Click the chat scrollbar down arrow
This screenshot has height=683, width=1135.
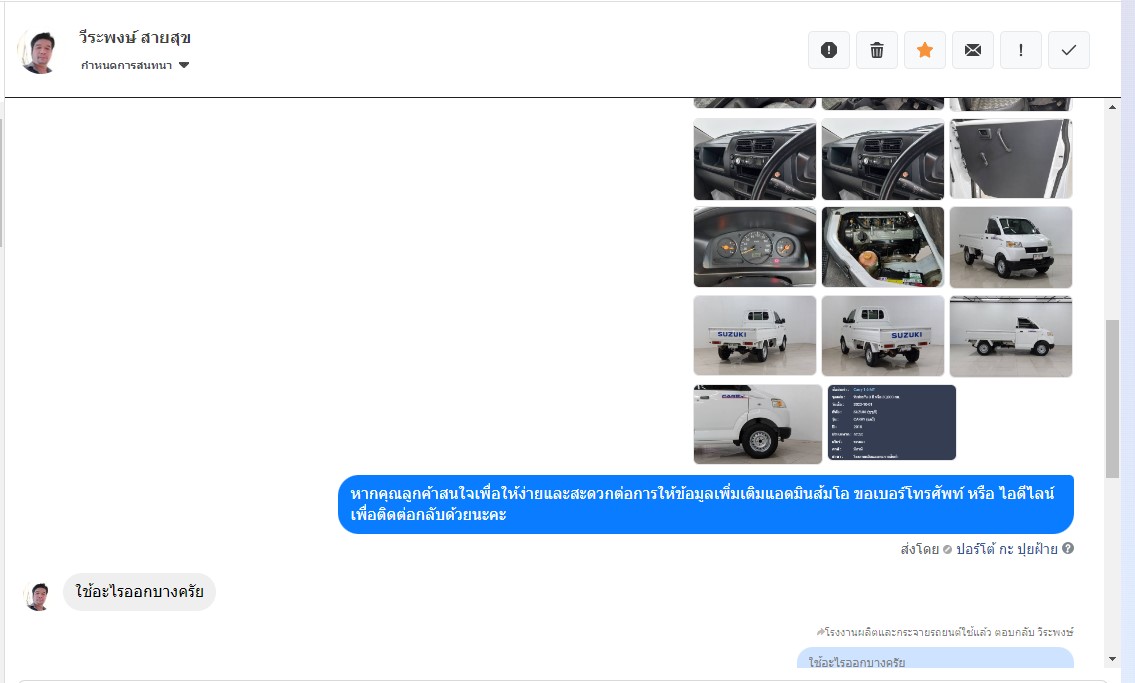pos(1112,659)
